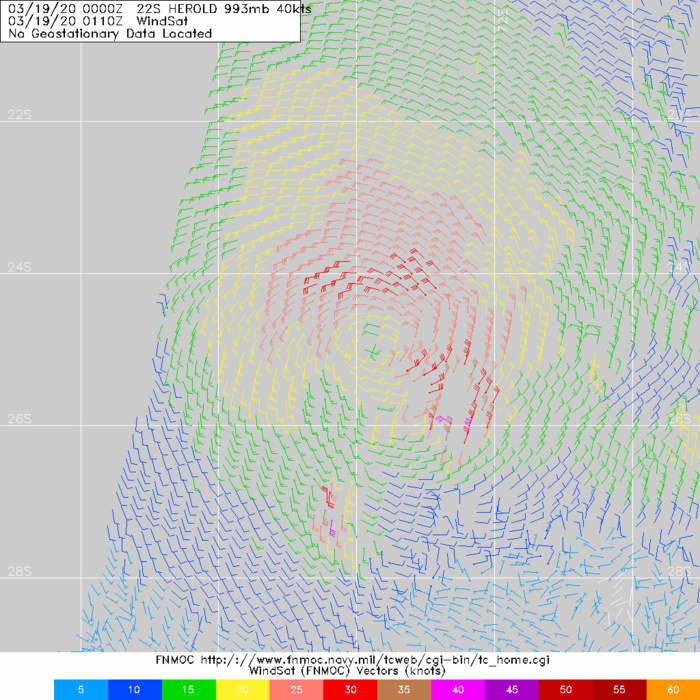Select the 55 knot legend swatch
The width and height of the screenshot is (700, 700).
coord(620,690)
